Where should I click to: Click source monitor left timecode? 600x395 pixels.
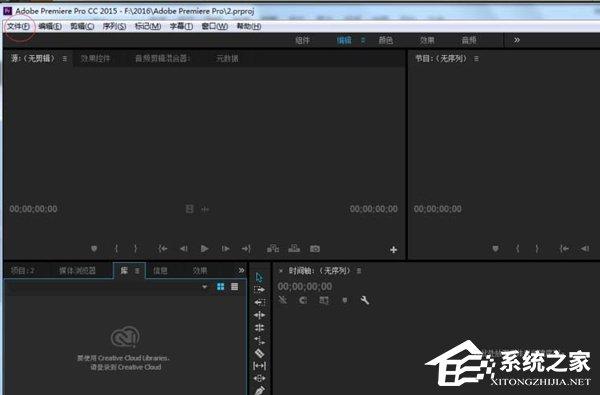click(34, 209)
